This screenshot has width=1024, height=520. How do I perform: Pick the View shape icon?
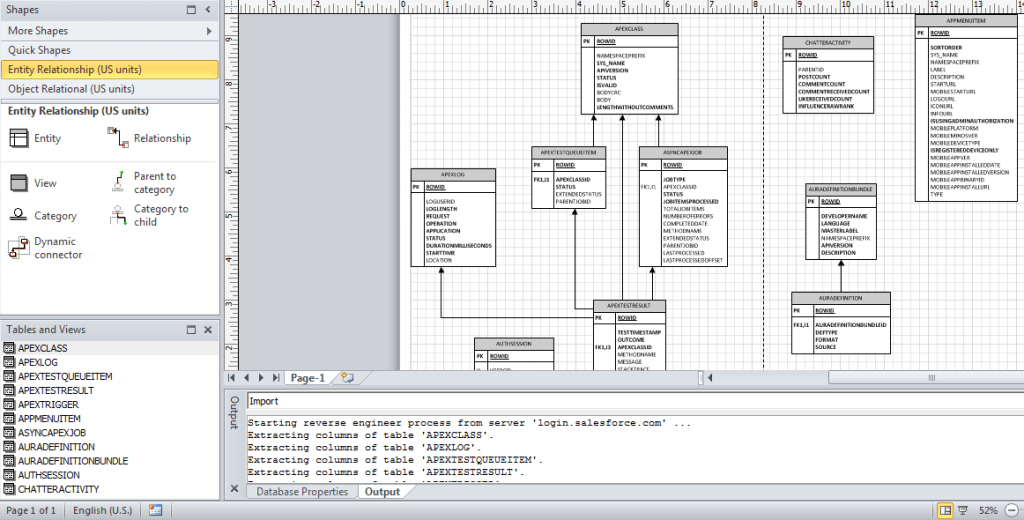(x=19, y=183)
